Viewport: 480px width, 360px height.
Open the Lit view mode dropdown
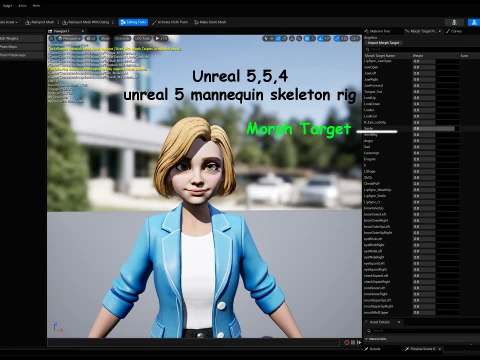(90, 38)
